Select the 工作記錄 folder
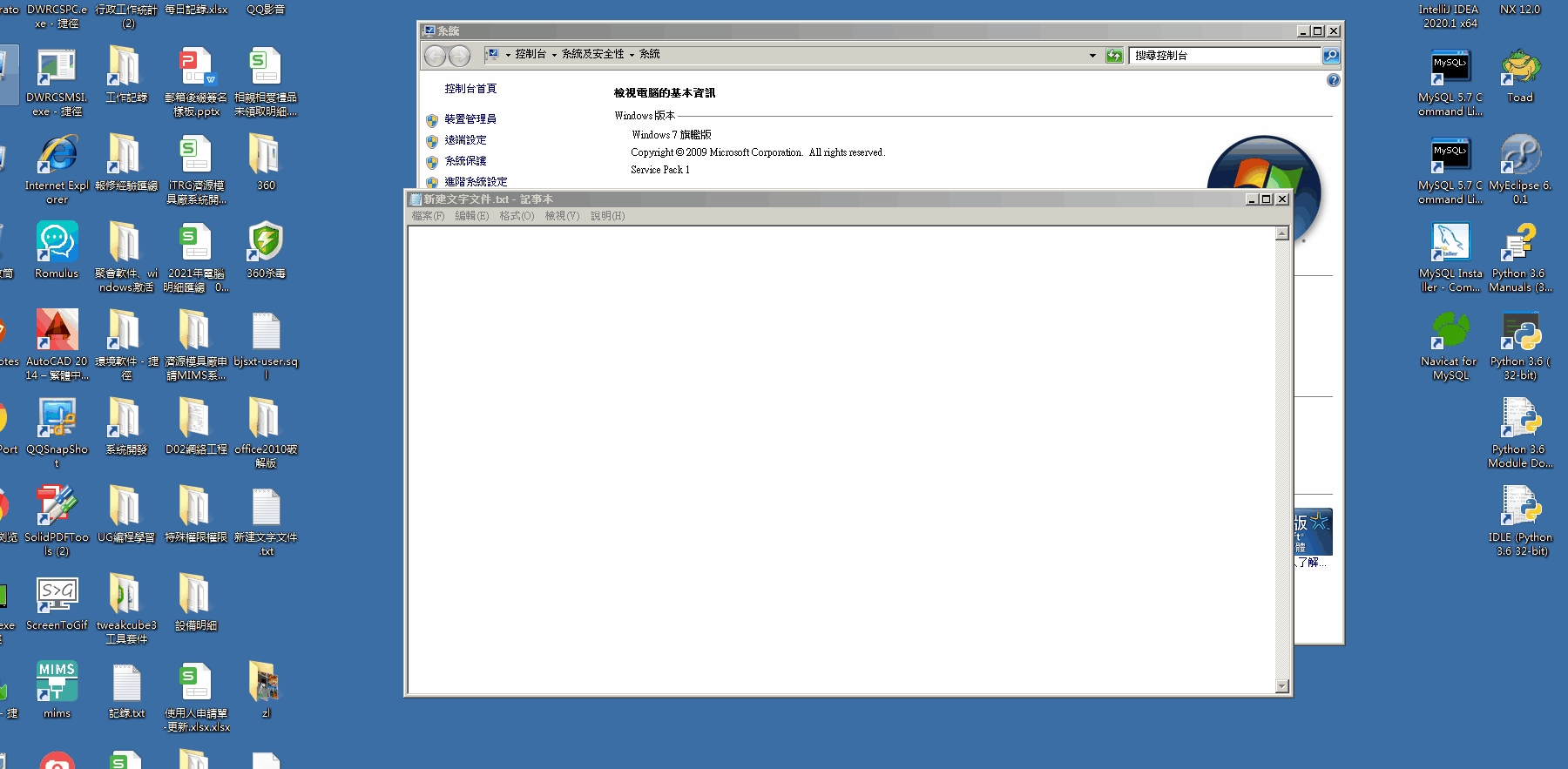Image resolution: width=1568 pixels, height=769 pixels. (x=126, y=75)
